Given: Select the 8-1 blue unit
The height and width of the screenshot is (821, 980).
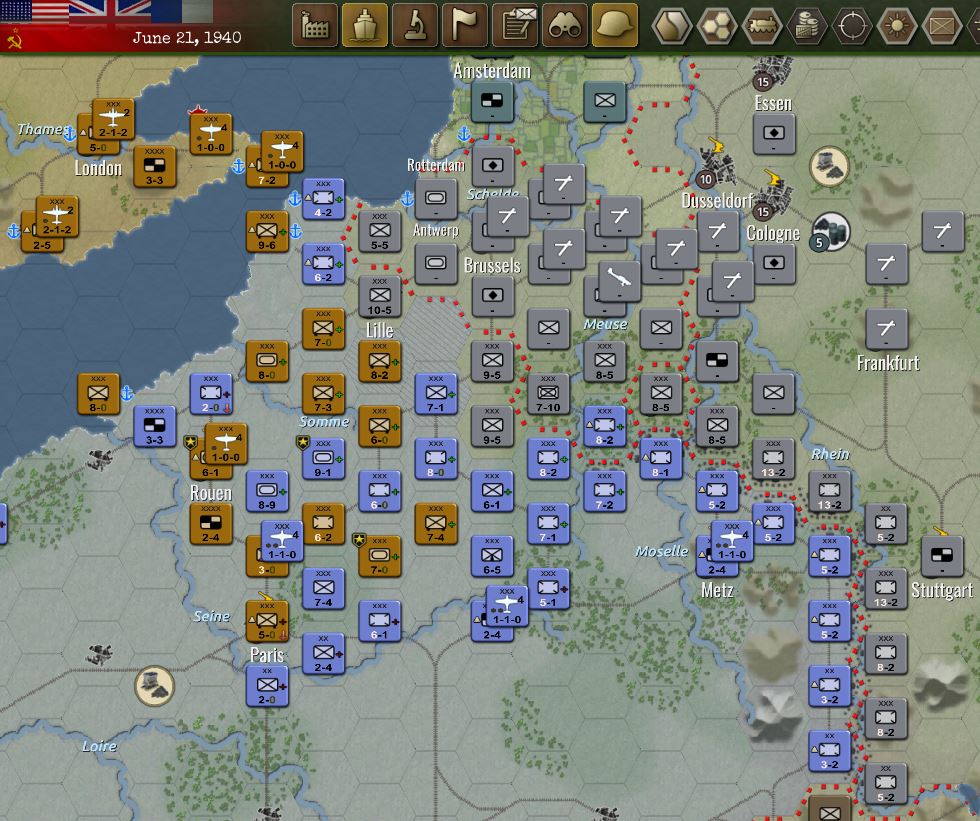Looking at the screenshot, I should [x=661, y=460].
